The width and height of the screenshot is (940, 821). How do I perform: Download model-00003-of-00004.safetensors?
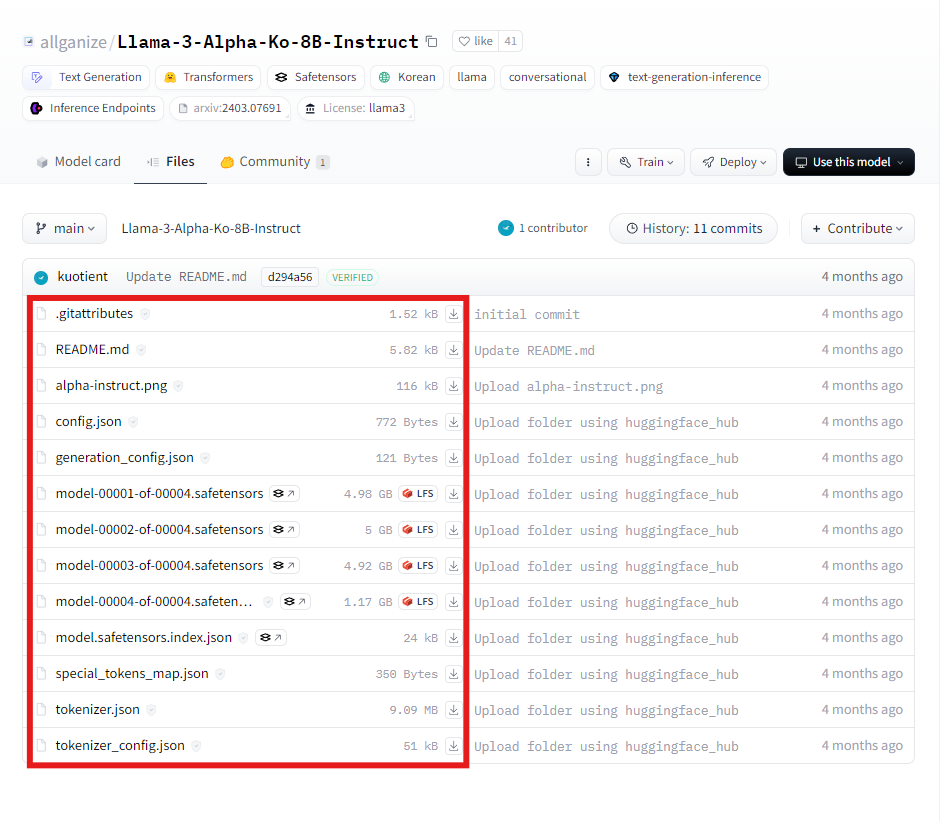[x=454, y=566]
